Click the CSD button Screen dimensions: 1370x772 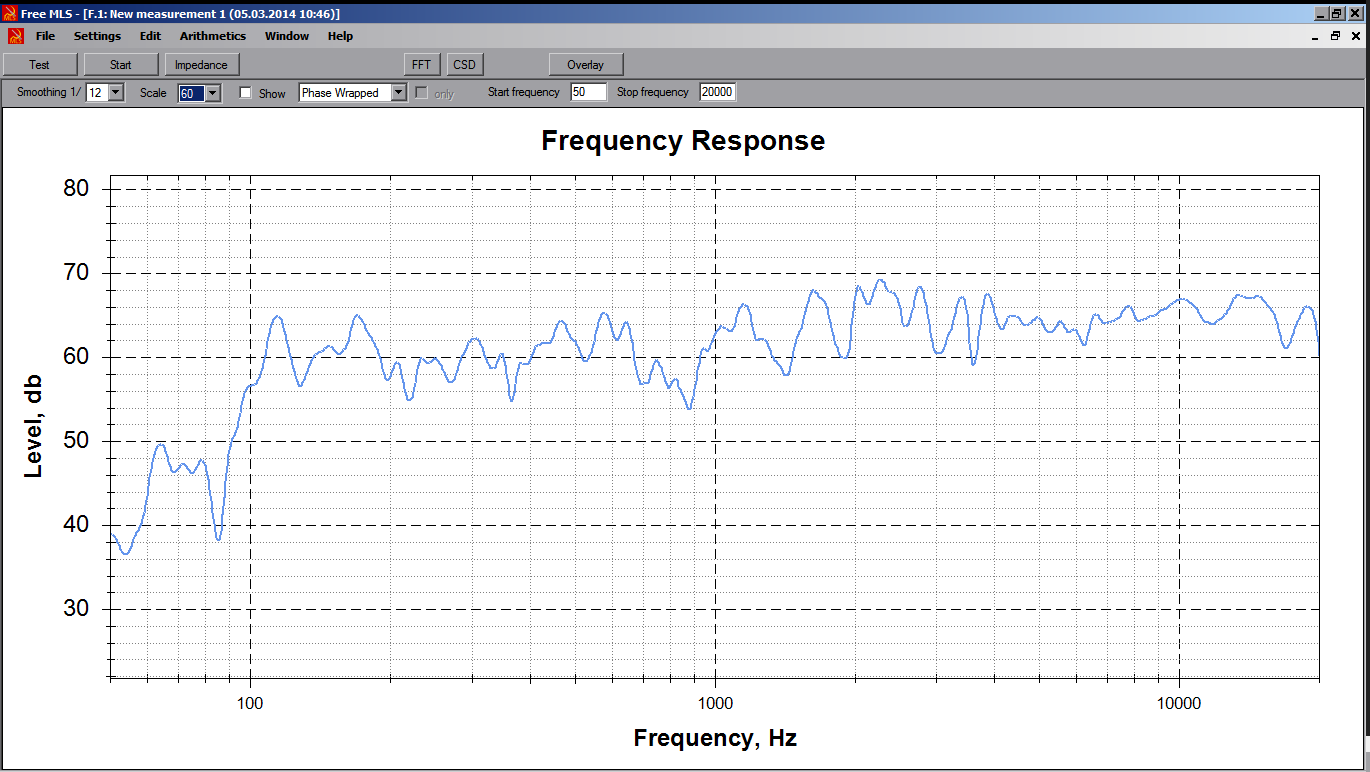(x=464, y=64)
